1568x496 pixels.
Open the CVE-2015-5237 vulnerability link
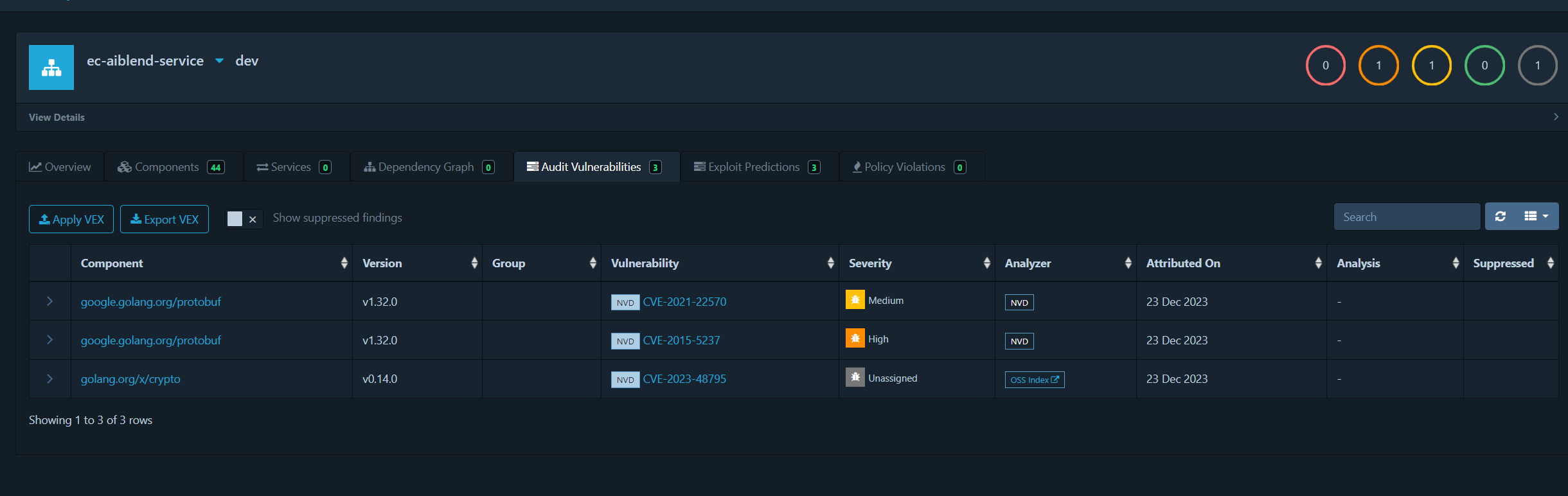(681, 341)
